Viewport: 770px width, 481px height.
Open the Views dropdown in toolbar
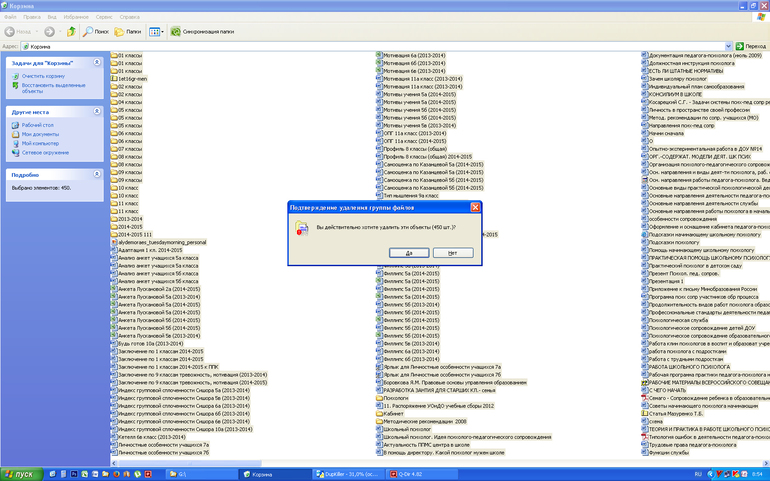pyautogui.click(x=157, y=32)
